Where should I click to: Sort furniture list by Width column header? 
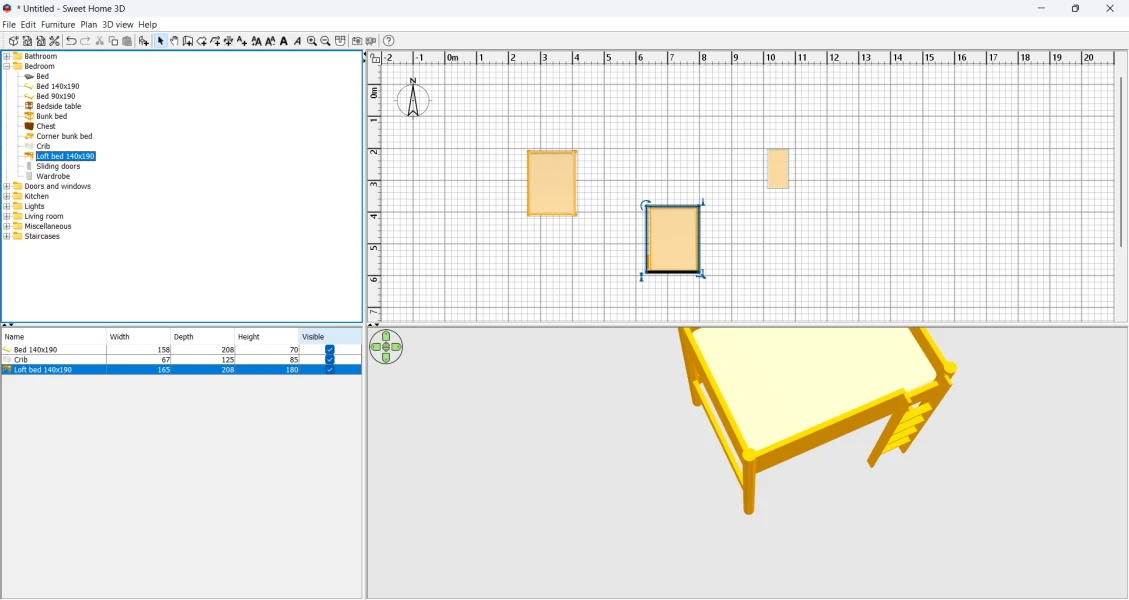[x=138, y=337]
